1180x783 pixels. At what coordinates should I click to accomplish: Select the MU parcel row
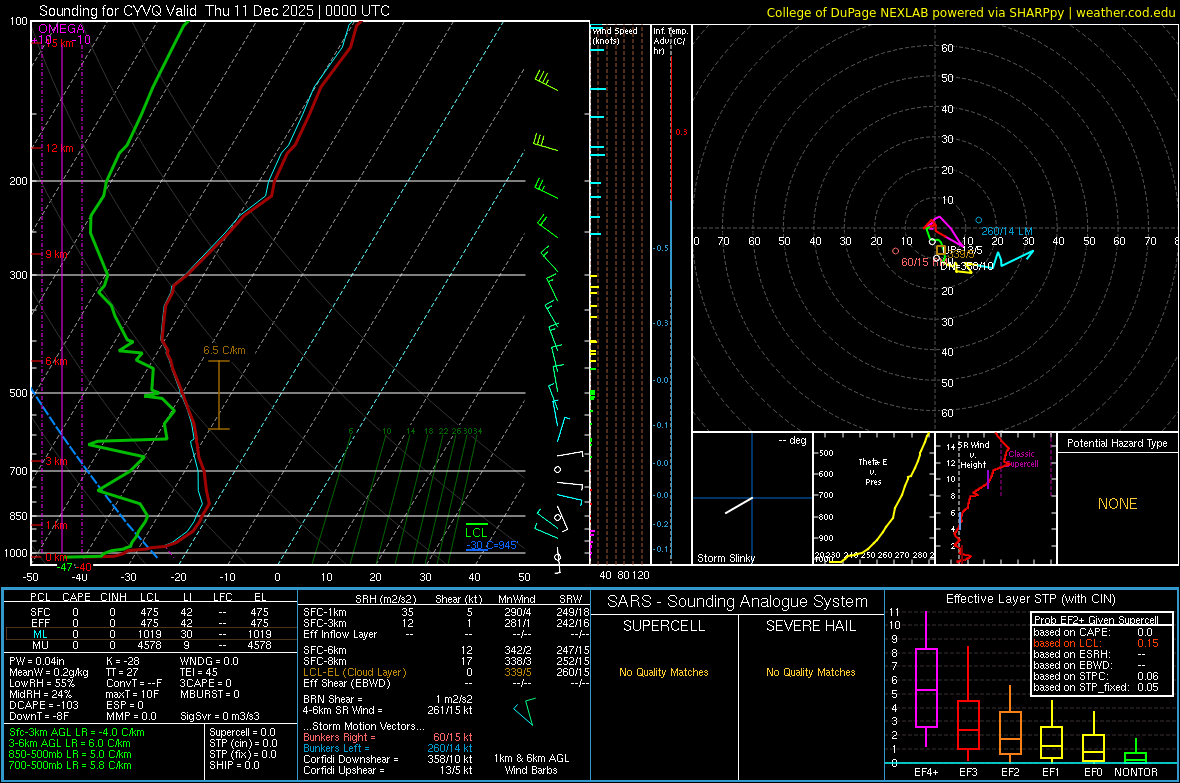point(150,645)
